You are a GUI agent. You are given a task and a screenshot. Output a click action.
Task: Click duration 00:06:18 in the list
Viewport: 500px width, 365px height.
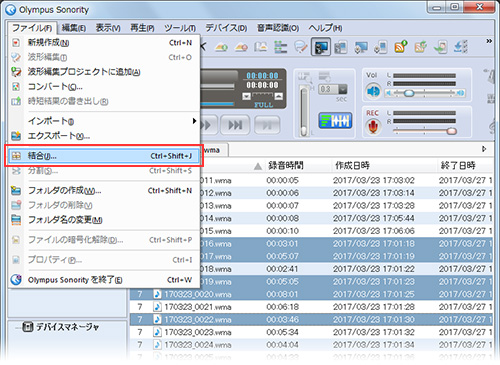coord(283,307)
